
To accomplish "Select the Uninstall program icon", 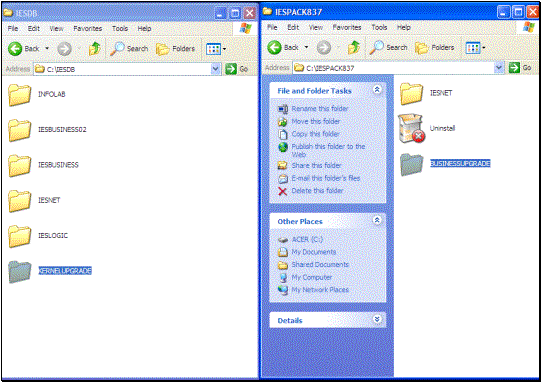I will (411, 128).
